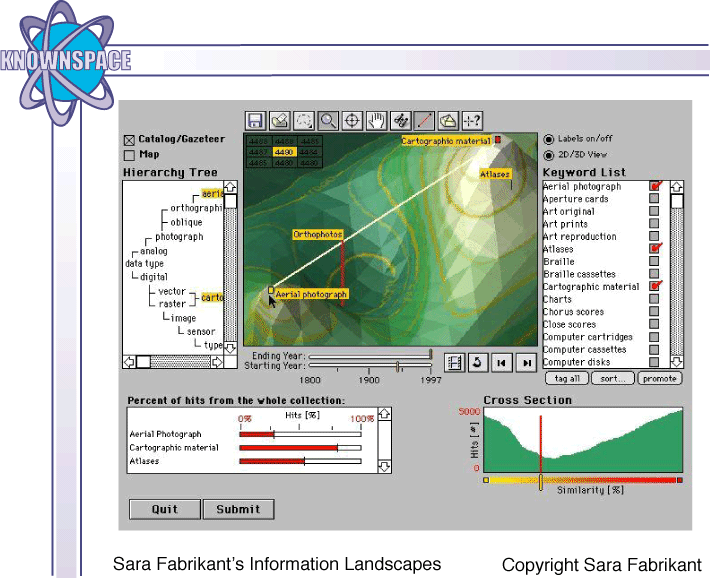Select the magnifying glass zoom tool
The width and height of the screenshot is (710, 579).
coord(328,120)
